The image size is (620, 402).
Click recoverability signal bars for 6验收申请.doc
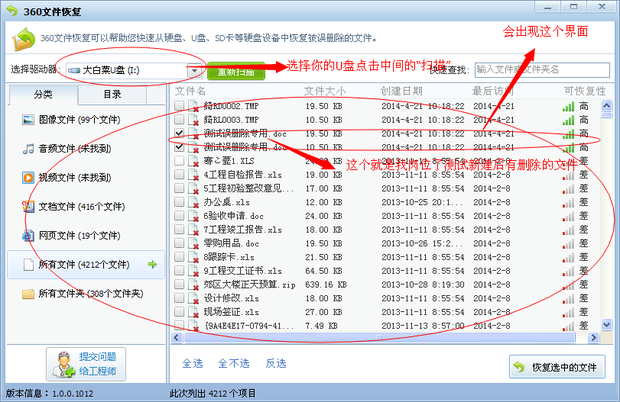(568, 216)
